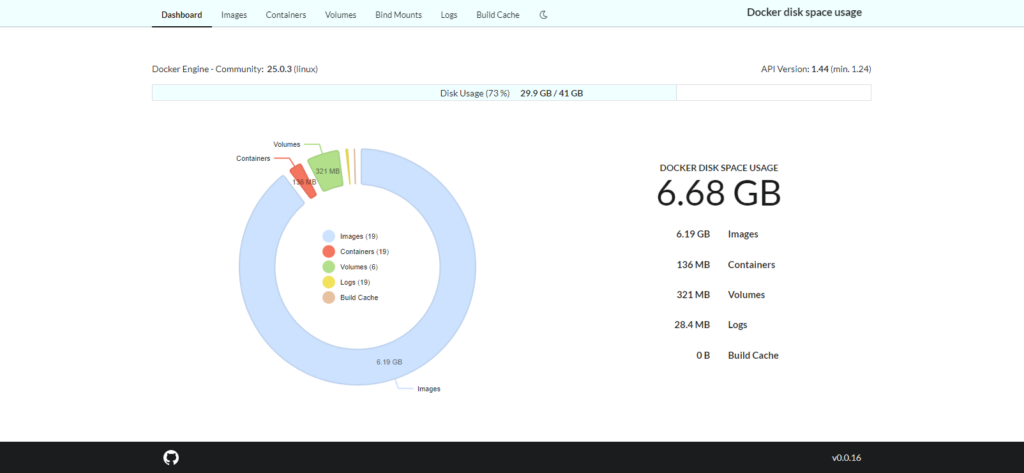Toggle dark mode moon icon
The image size is (1024, 473).
(543, 14)
